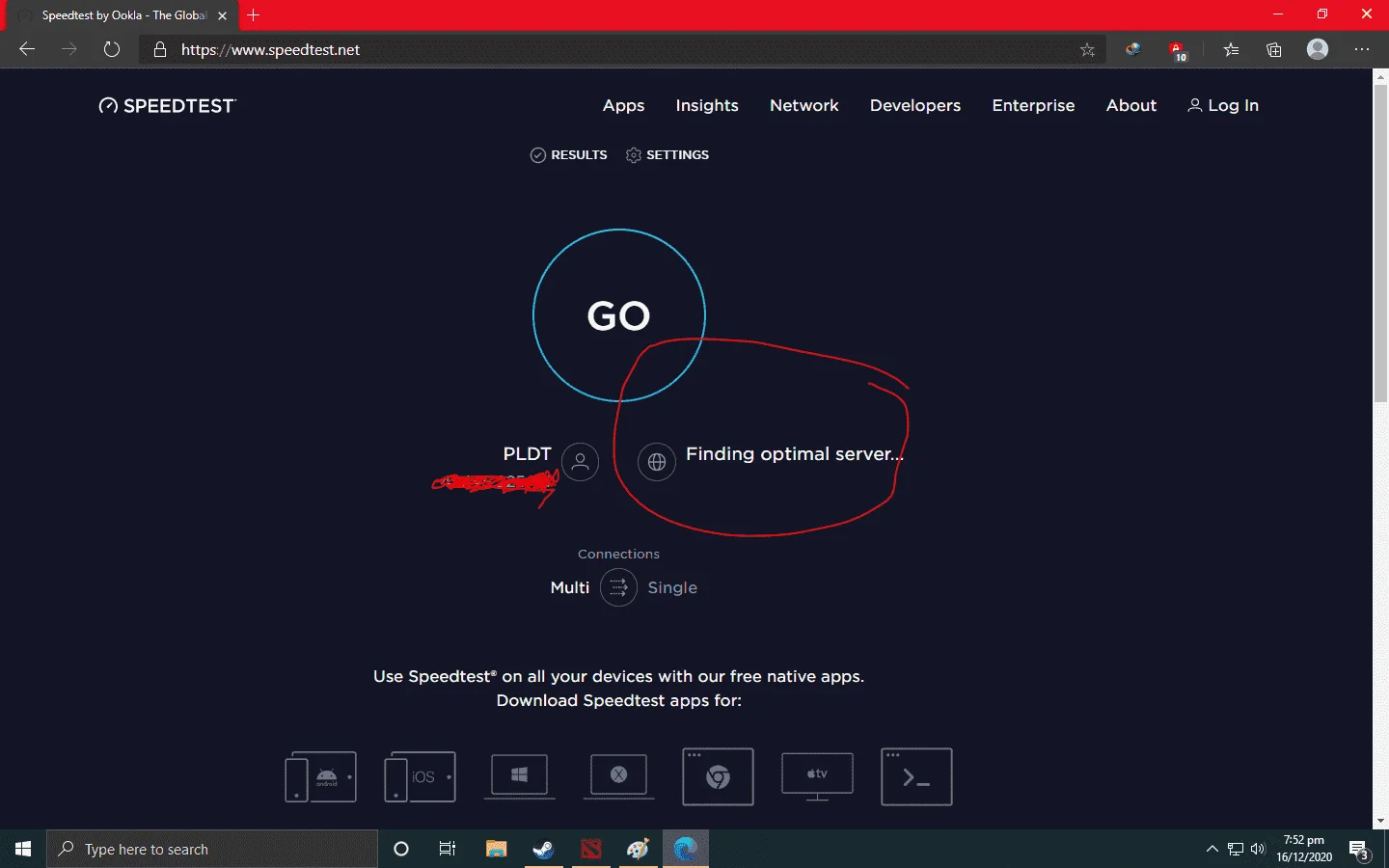
Task: Open the Windows app download icon
Action: pos(519,776)
